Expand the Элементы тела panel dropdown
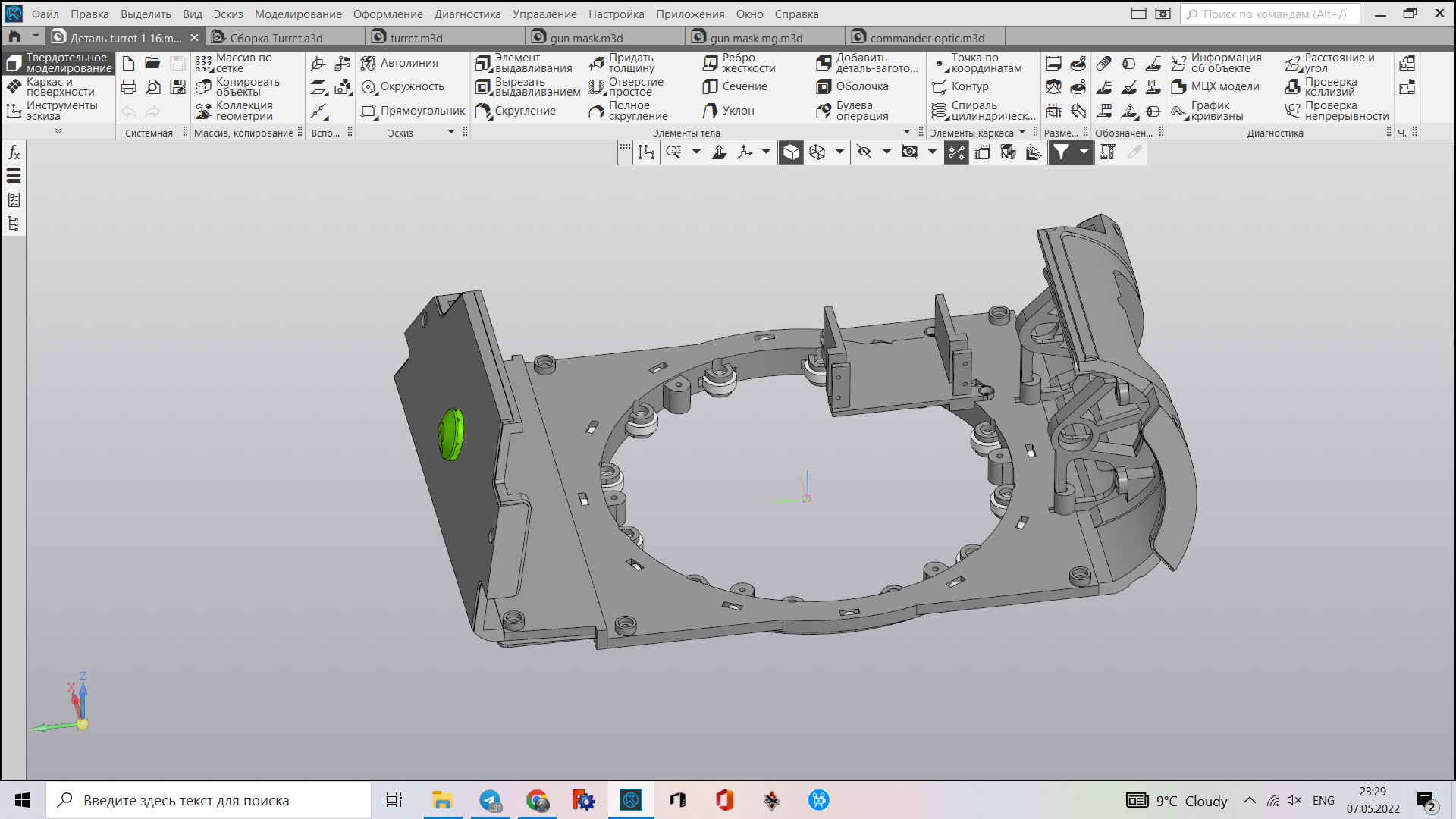The image size is (1456, 819). [x=907, y=132]
